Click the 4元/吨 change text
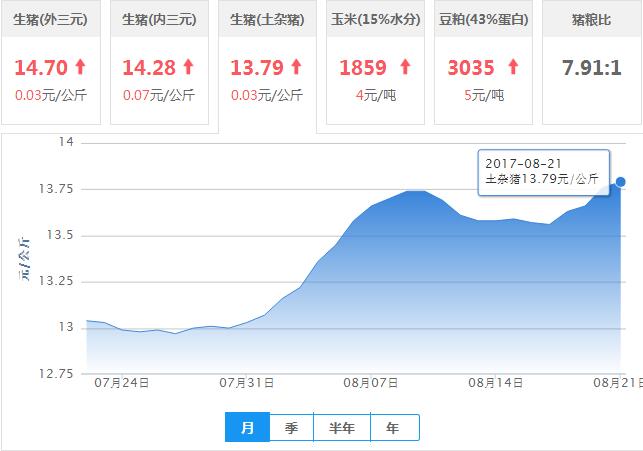Viewport: 643px width, 451px height. pos(376,95)
